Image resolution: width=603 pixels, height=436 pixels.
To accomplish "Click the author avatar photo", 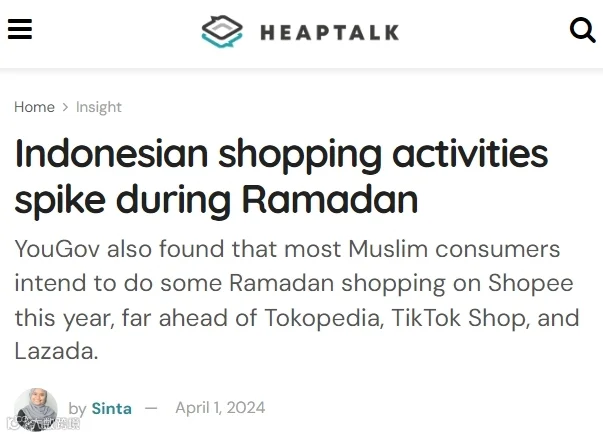I will tap(36, 409).
